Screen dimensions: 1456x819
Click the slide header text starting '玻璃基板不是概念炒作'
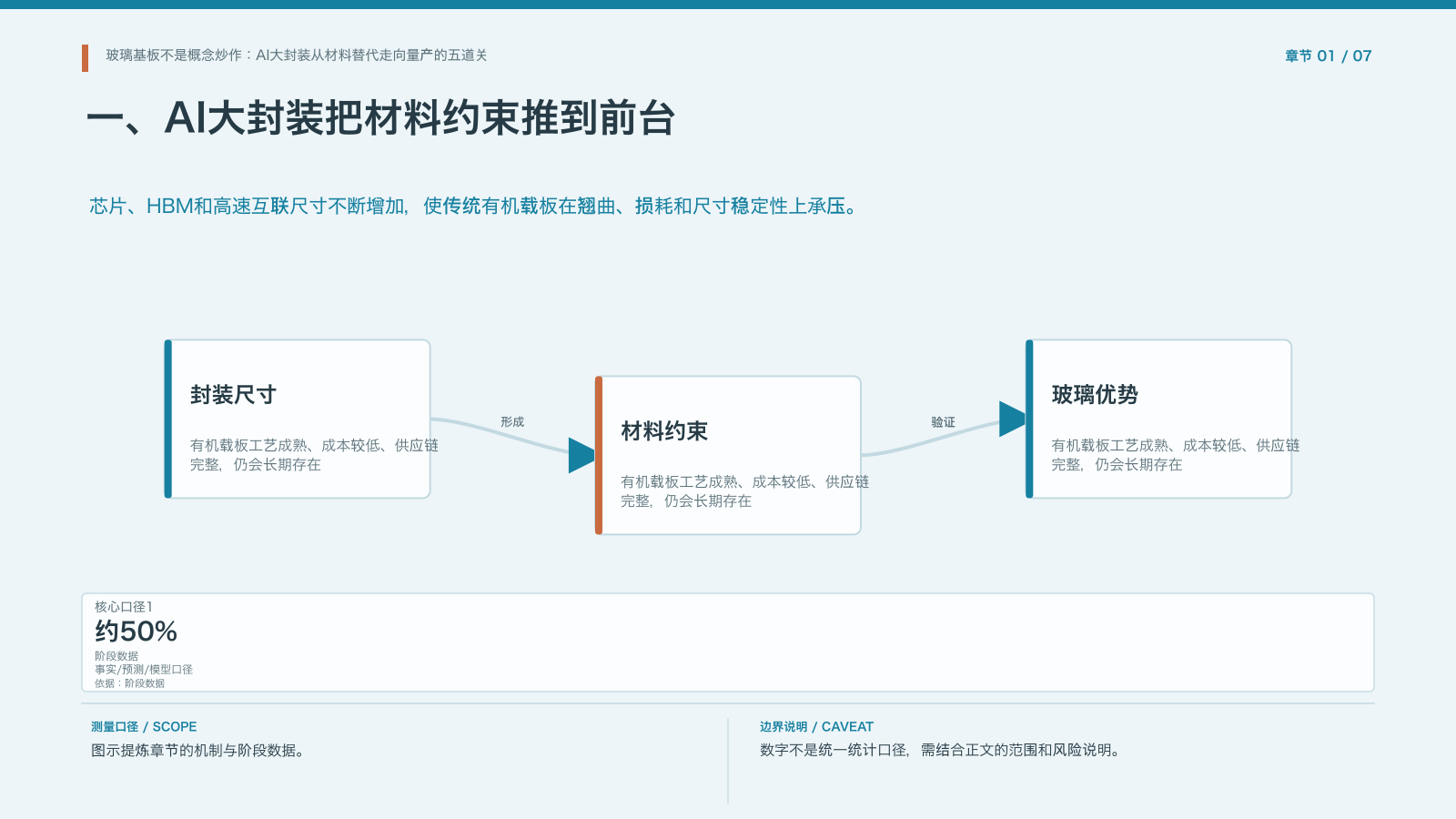[x=296, y=56]
